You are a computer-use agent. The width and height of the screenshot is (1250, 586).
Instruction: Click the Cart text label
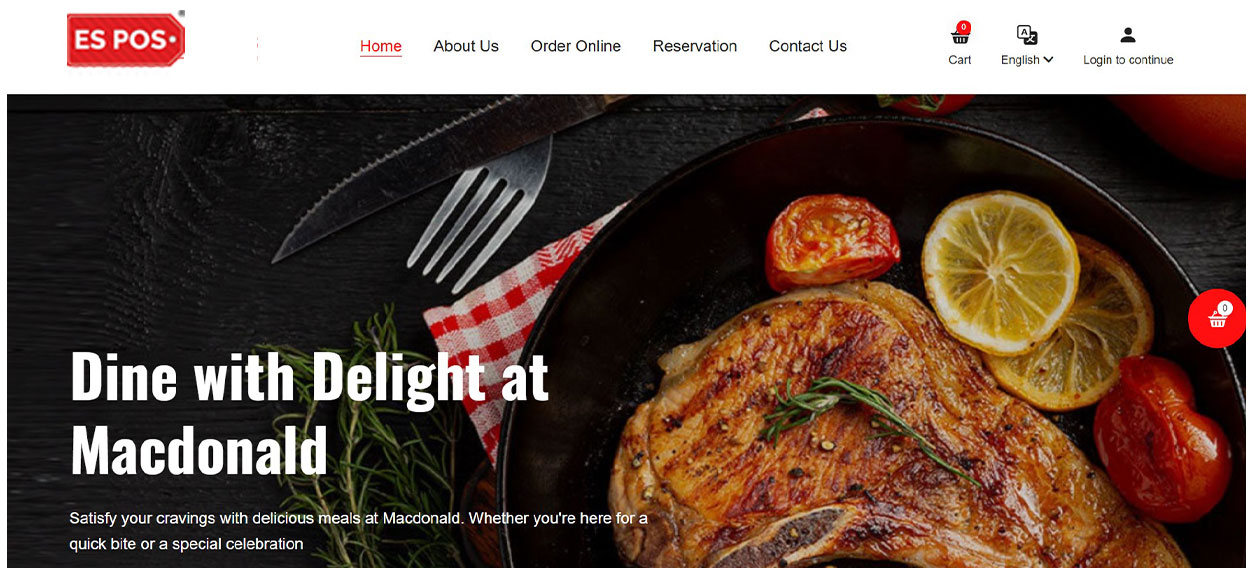pyautogui.click(x=960, y=60)
